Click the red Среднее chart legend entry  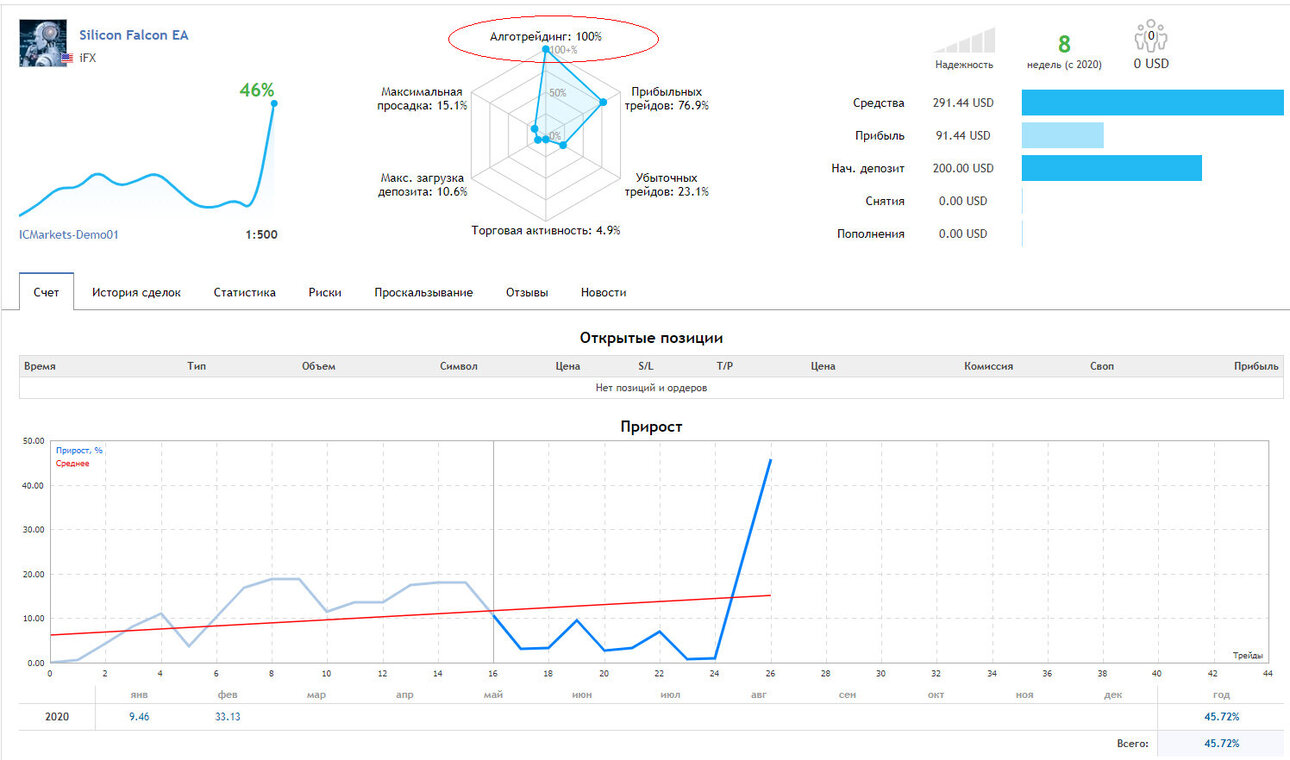click(73, 463)
